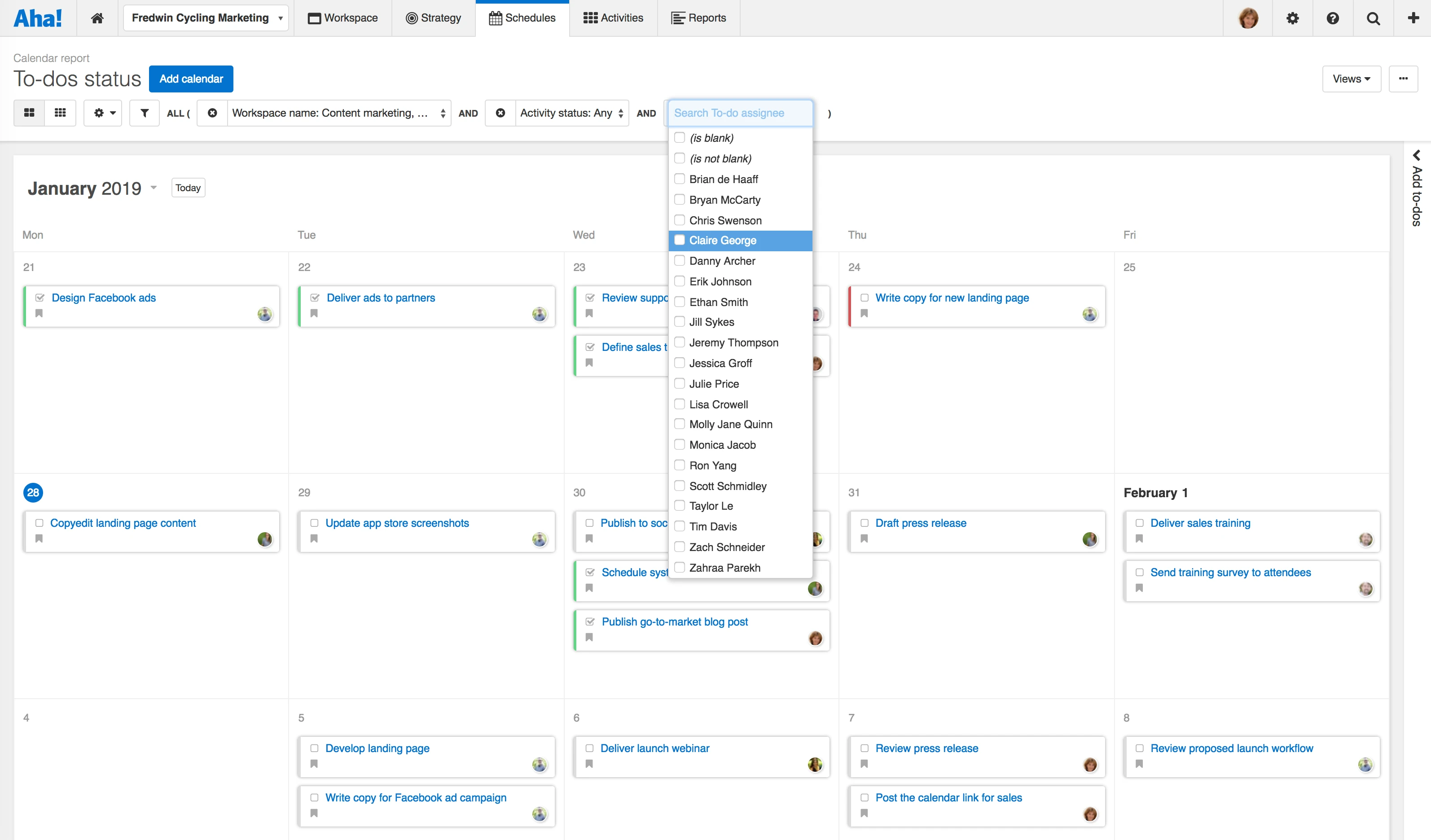Image resolution: width=1431 pixels, height=840 pixels.
Task: Open the Draft press release to-do
Action: point(921,523)
